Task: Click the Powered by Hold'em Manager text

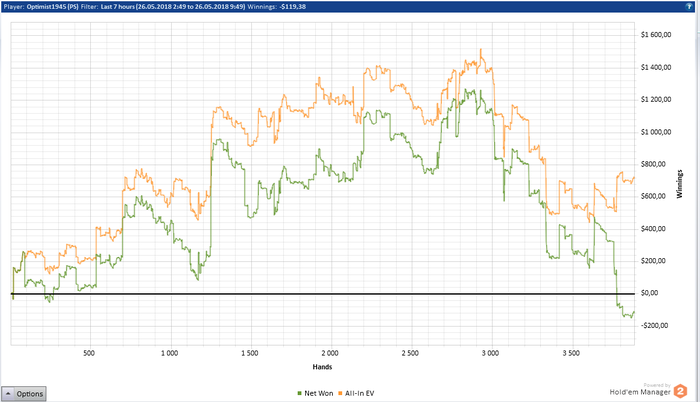Action: (640, 389)
